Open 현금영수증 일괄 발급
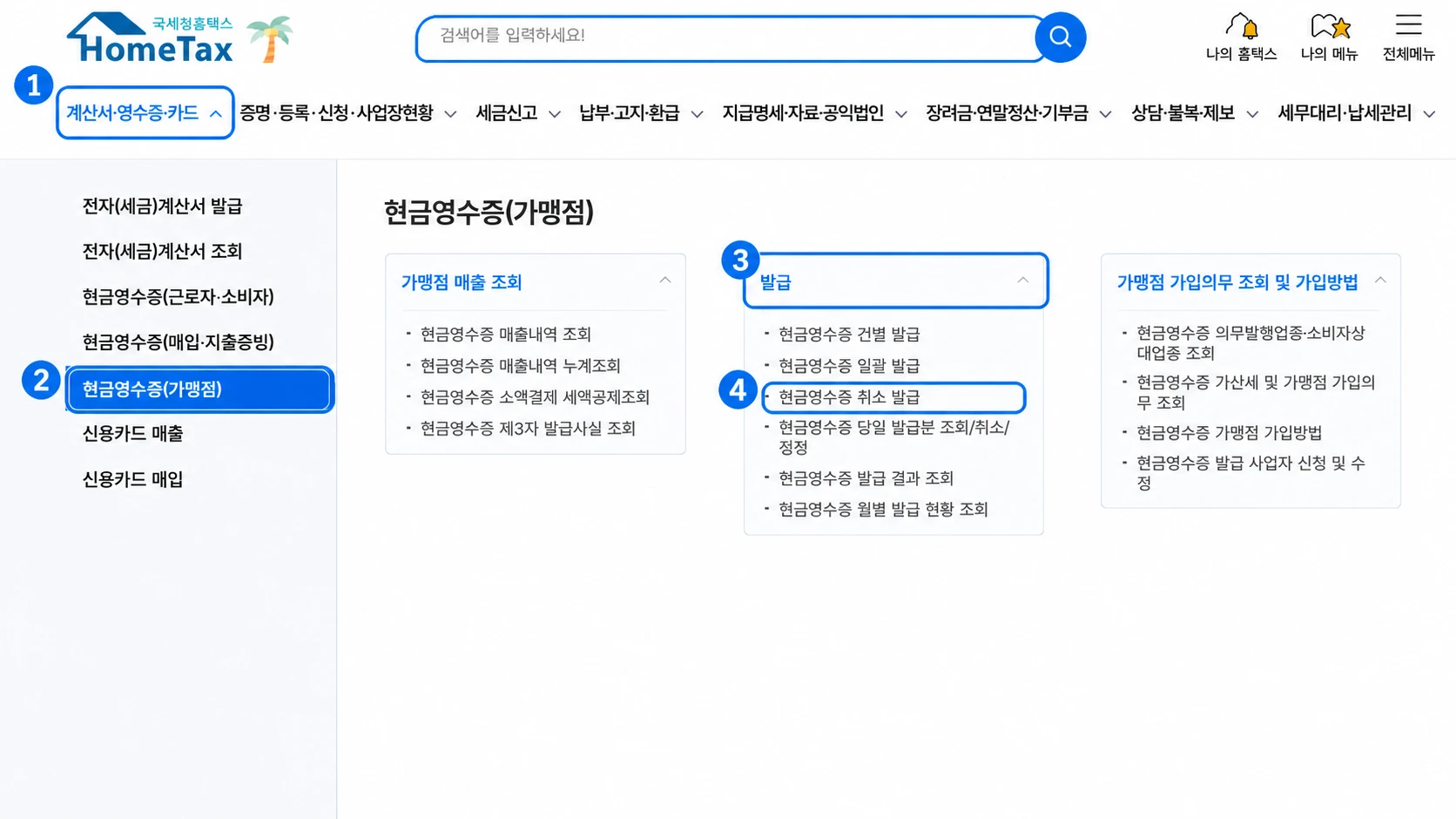Image resolution: width=1456 pixels, height=819 pixels. click(849, 366)
